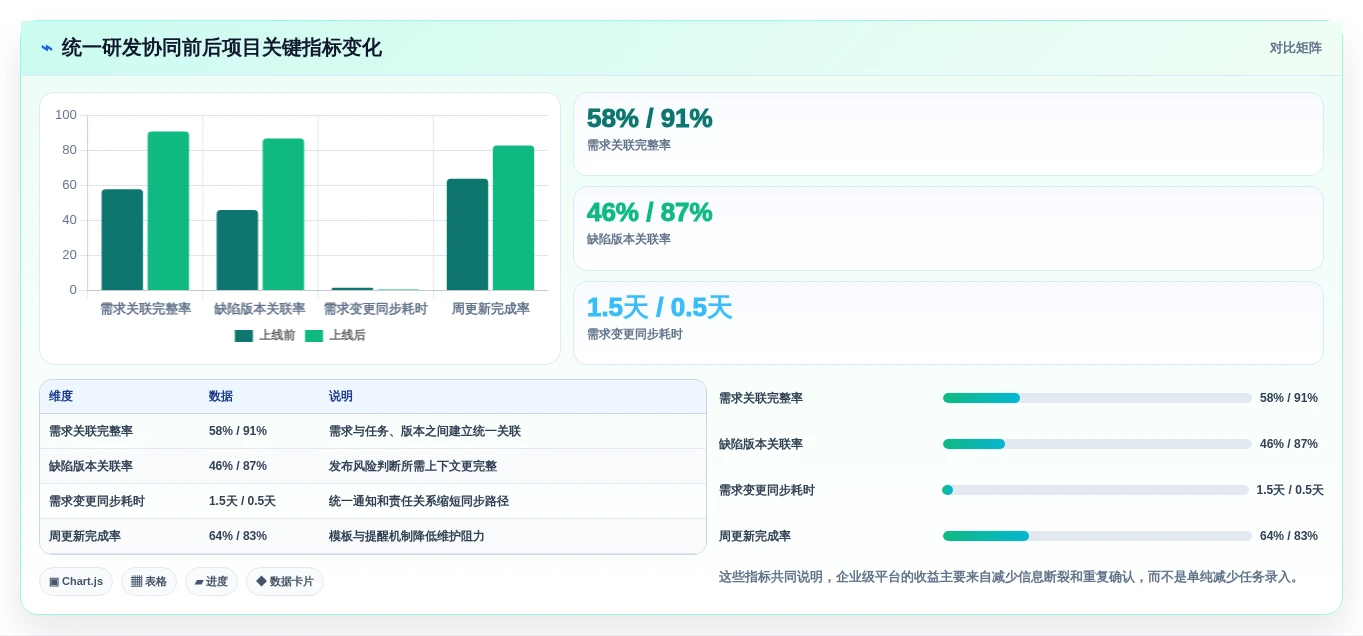Click the 需求关联完整率 chart axis label
This screenshot has width=1363, height=636.
coord(145,309)
